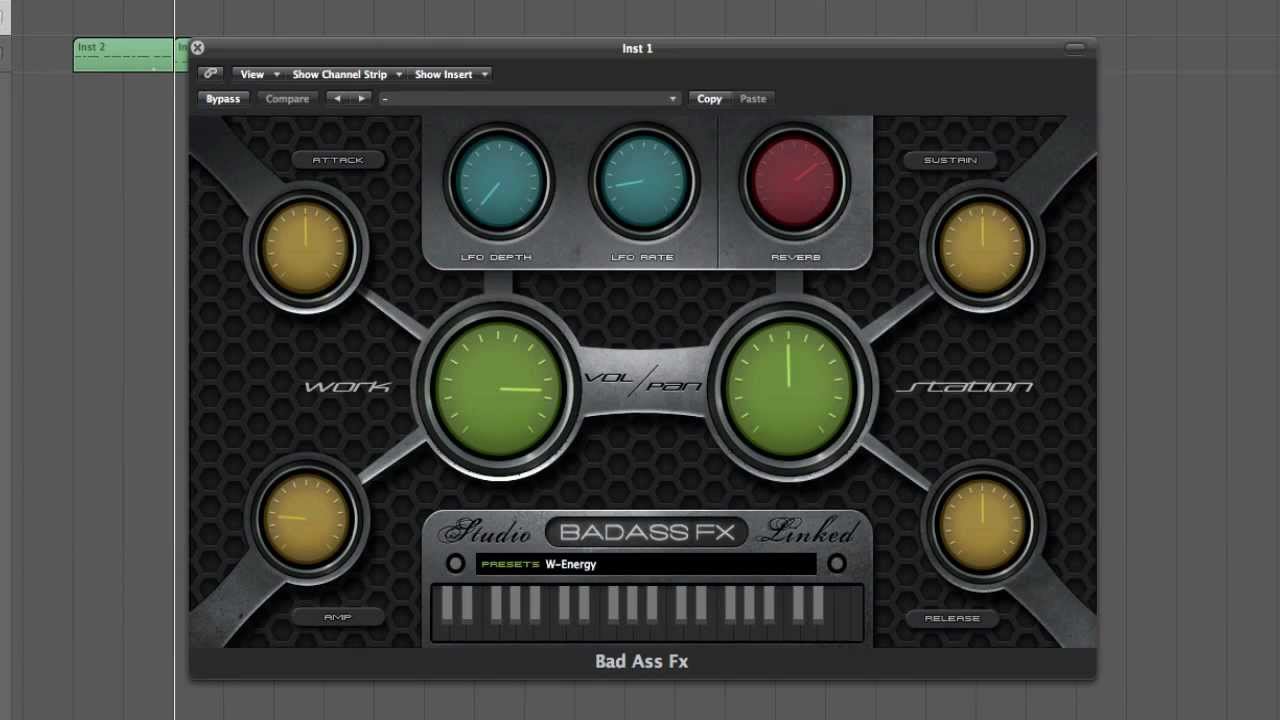Click the LFO Depth teal knob
The height and width of the screenshot is (720, 1280).
tap(498, 181)
